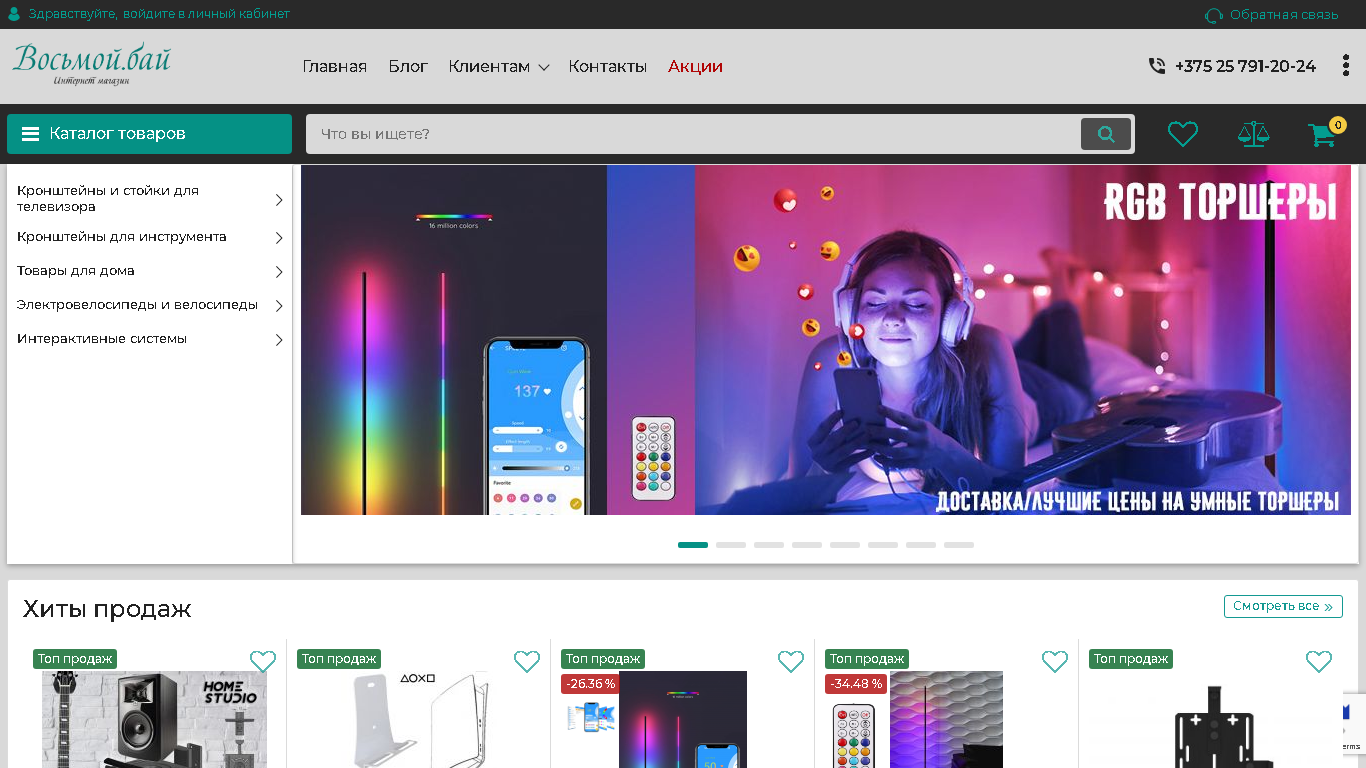
Task: Click the headset feedback icon
Action: [1214, 15]
